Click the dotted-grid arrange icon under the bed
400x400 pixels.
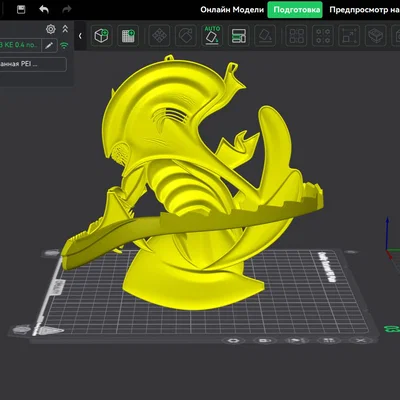click(328, 340)
